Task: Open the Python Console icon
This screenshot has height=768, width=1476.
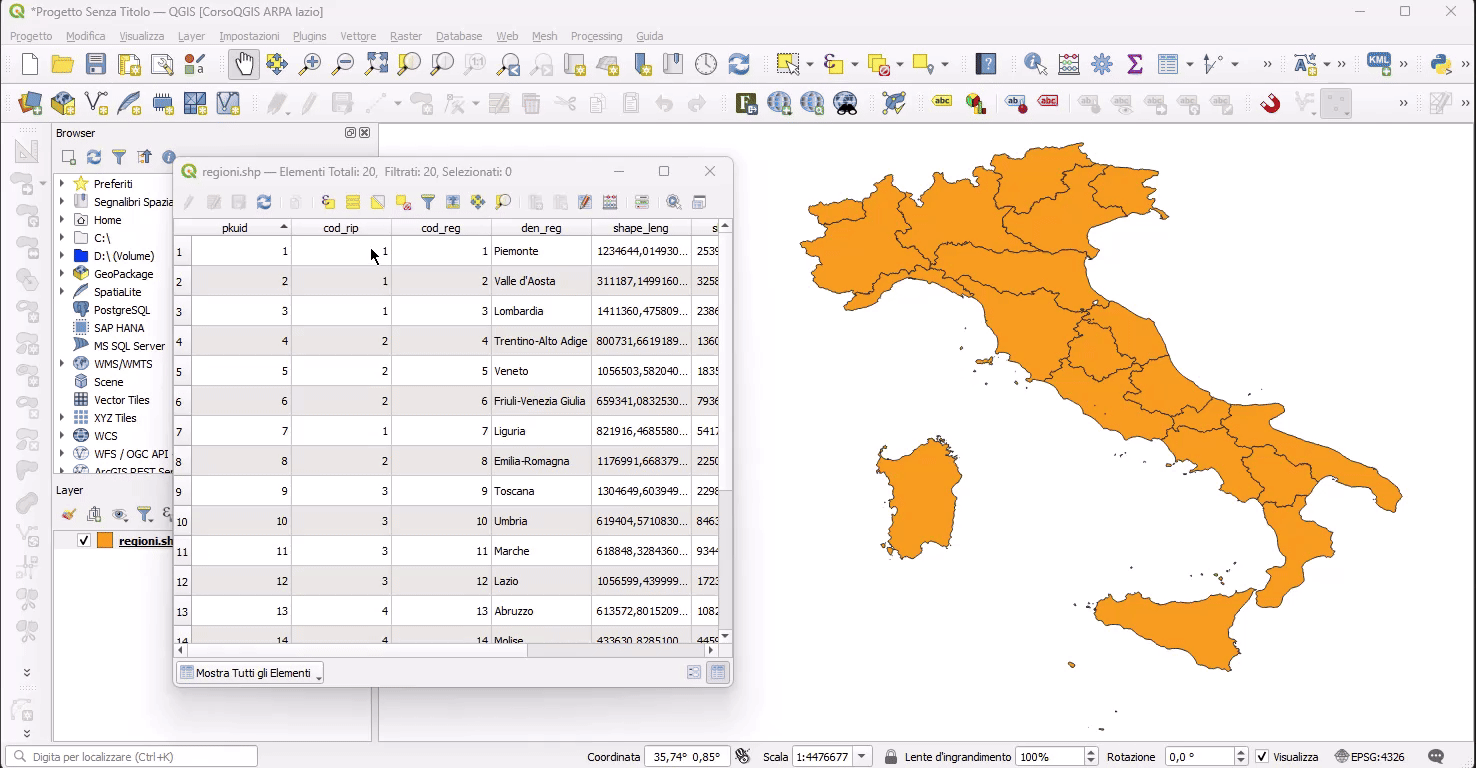Action: pyautogui.click(x=1441, y=65)
